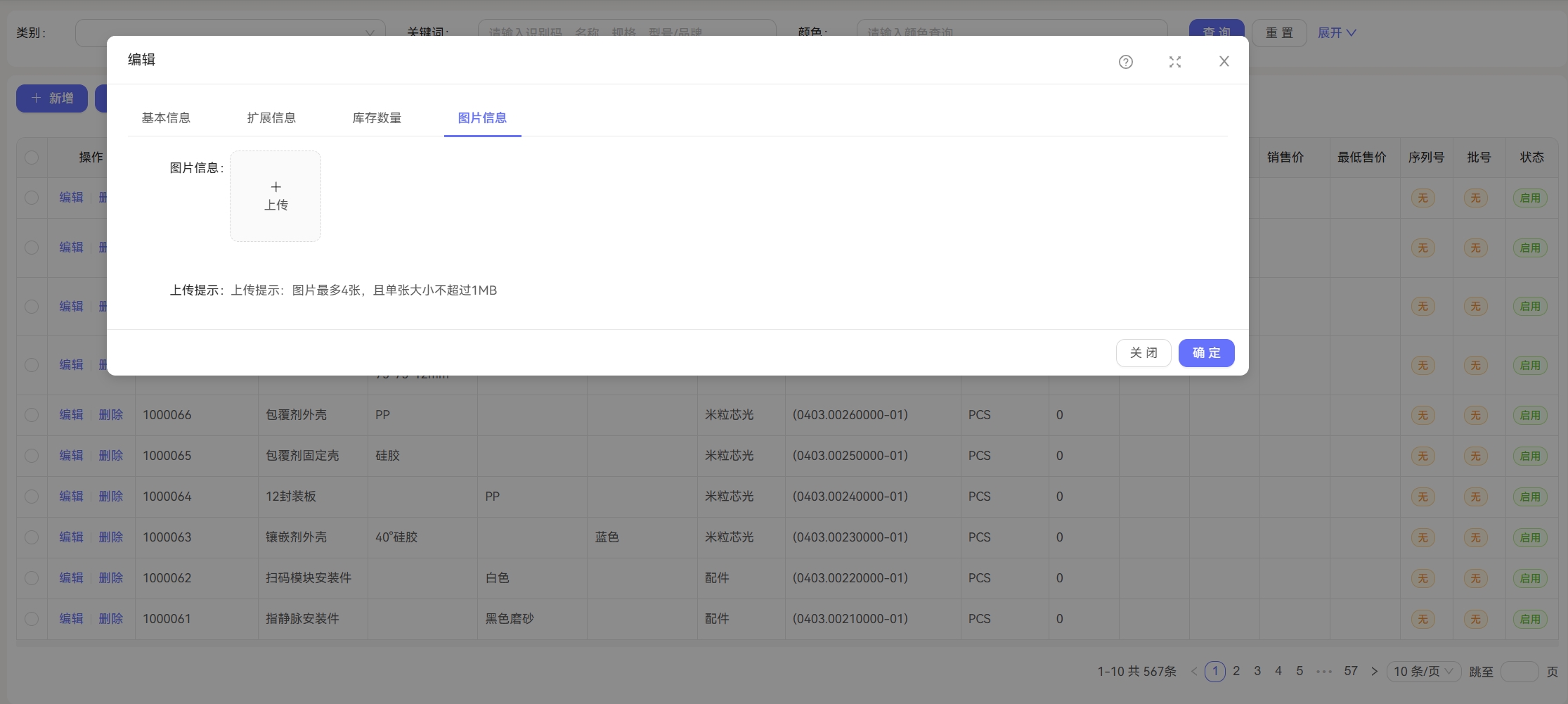Screen dimensions: 1568x704
Task: Switch to the 库存数量 tab
Action: tap(377, 118)
